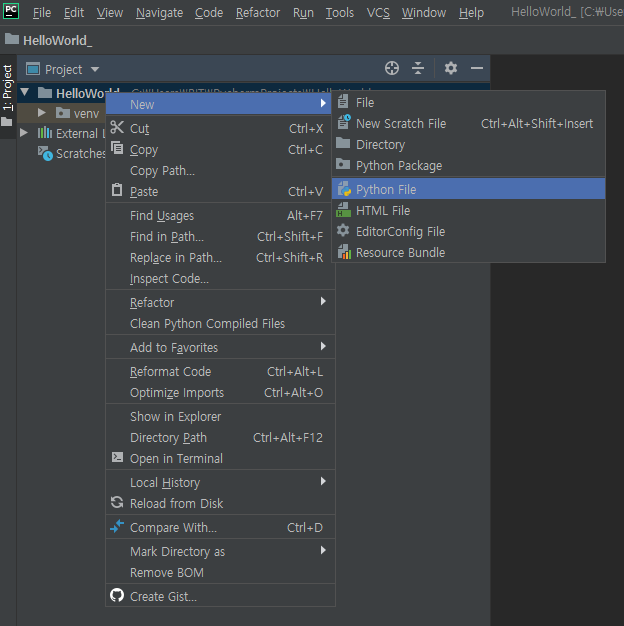Open the Mark Directory as submenu arrow
The image size is (624, 626).
pos(323,550)
